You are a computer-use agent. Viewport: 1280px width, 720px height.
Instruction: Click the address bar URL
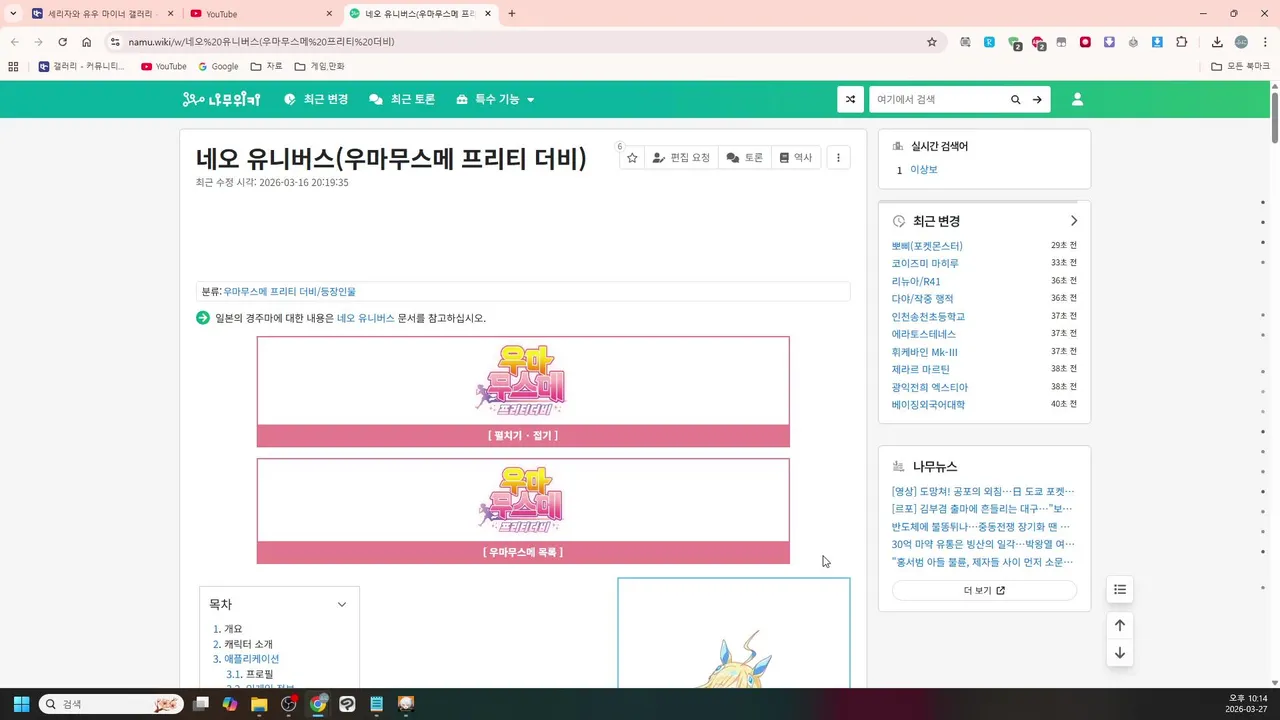click(x=261, y=42)
